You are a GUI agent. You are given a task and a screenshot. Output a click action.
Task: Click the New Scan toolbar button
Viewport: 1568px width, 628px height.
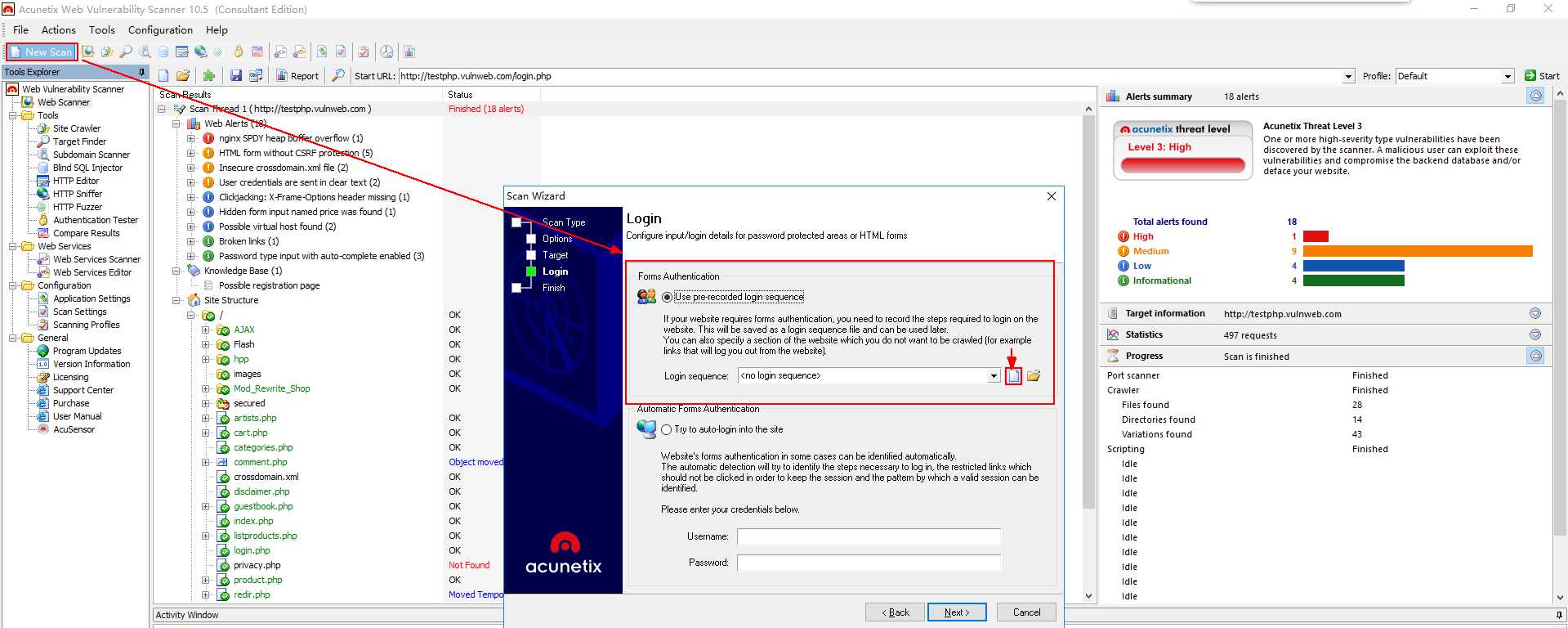tap(42, 52)
